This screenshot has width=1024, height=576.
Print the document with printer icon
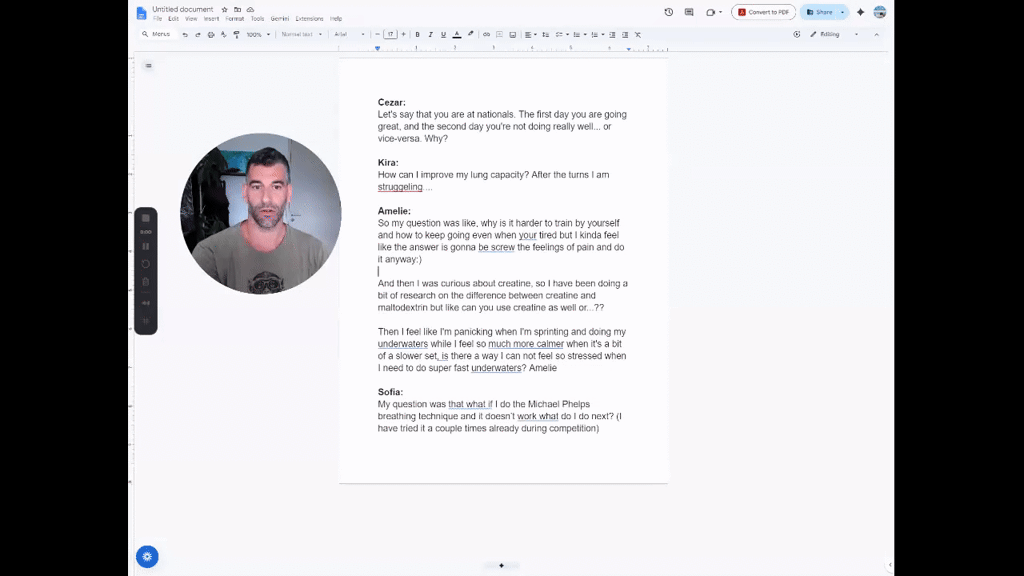[211, 35]
